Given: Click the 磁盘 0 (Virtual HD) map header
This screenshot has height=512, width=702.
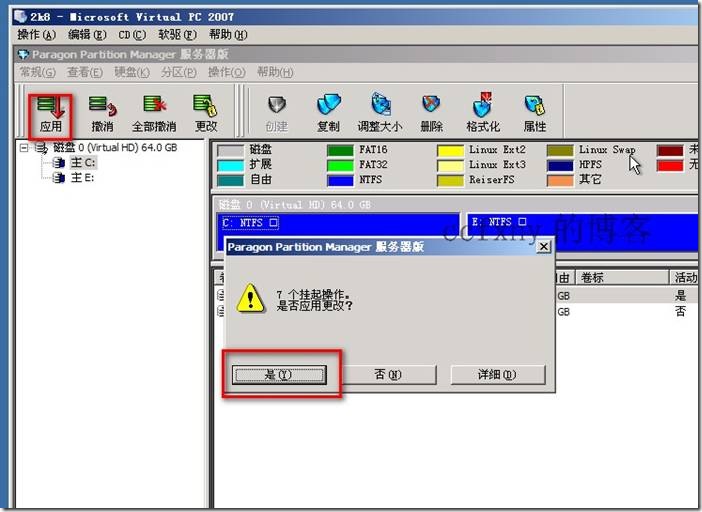Looking at the screenshot, I should pos(455,205).
